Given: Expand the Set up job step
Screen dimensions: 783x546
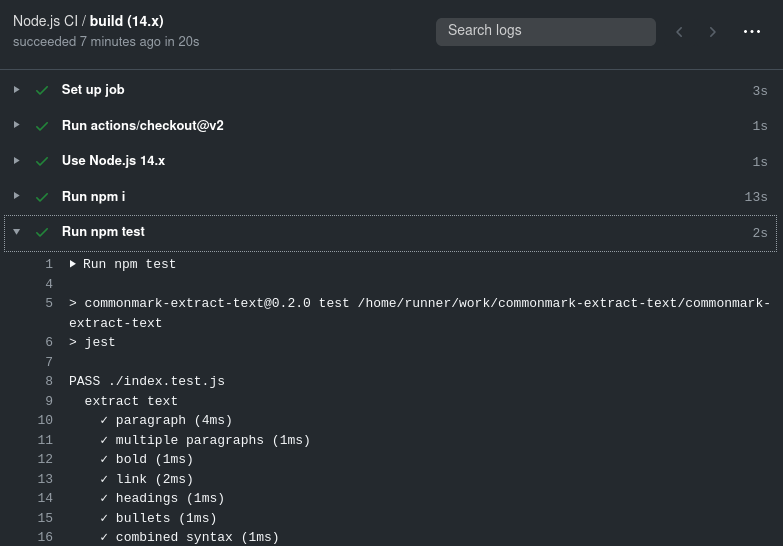Looking at the screenshot, I should (17, 90).
